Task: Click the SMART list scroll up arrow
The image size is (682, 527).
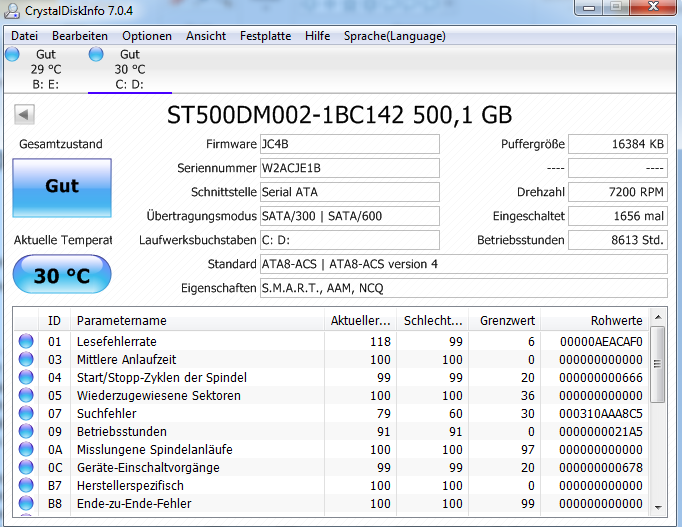Action: [658, 317]
